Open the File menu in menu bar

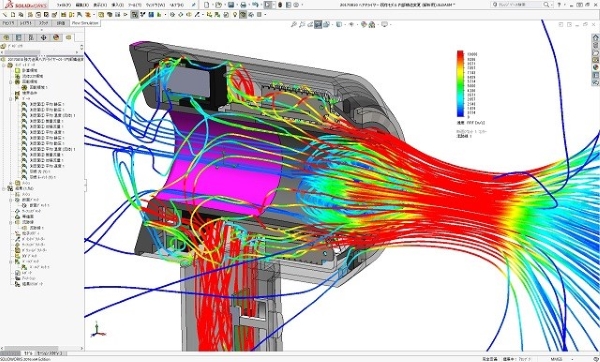click(x=64, y=5)
